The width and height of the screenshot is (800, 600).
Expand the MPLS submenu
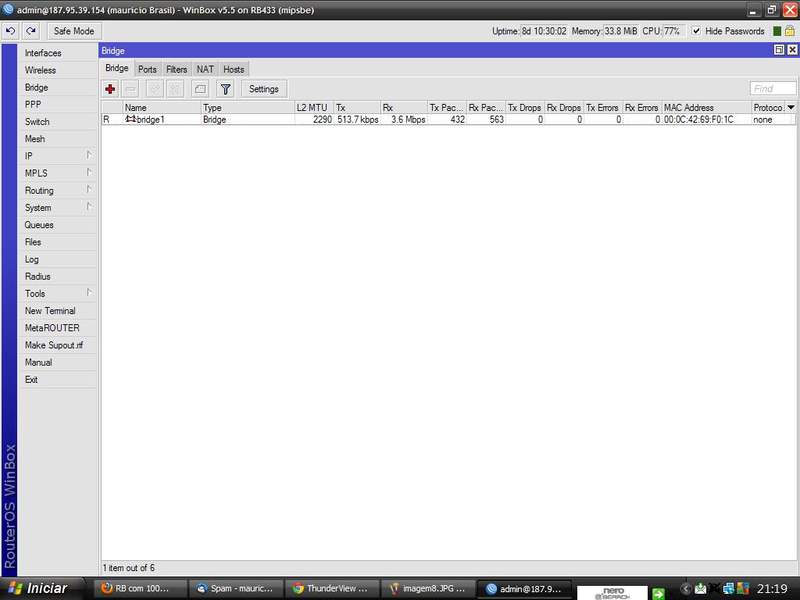pos(89,172)
